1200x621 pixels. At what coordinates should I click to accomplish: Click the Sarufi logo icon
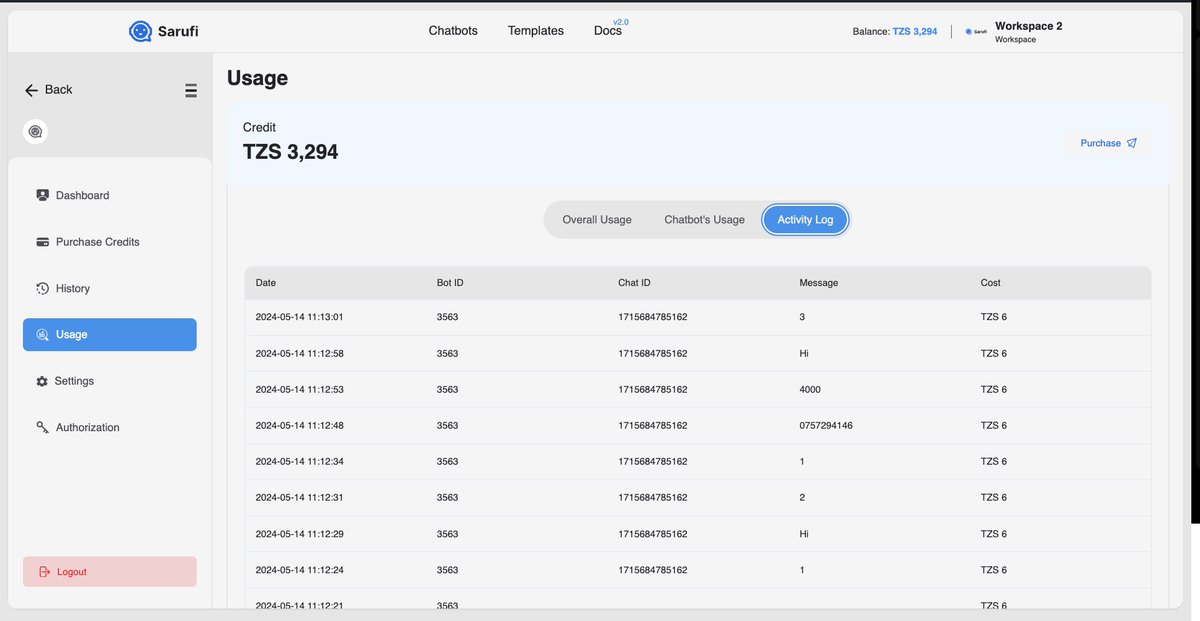pos(140,31)
